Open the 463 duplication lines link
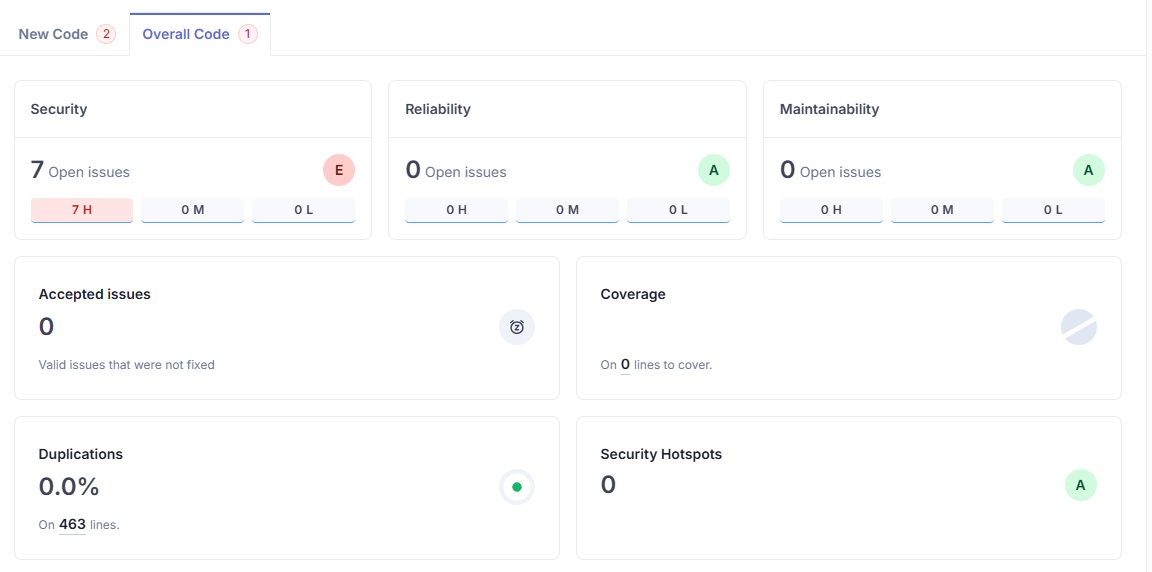Viewport: 1152px width, 572px height. point(72,524)
